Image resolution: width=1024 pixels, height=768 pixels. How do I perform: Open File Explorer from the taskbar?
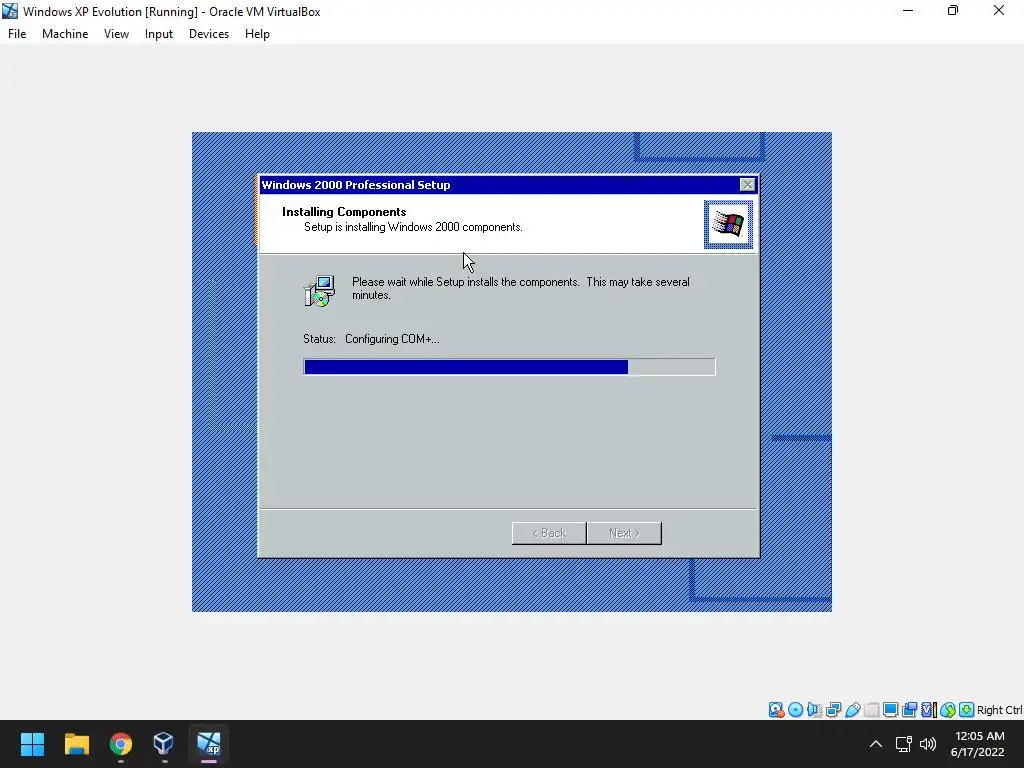pyautogui.click(x=76, y=744)
